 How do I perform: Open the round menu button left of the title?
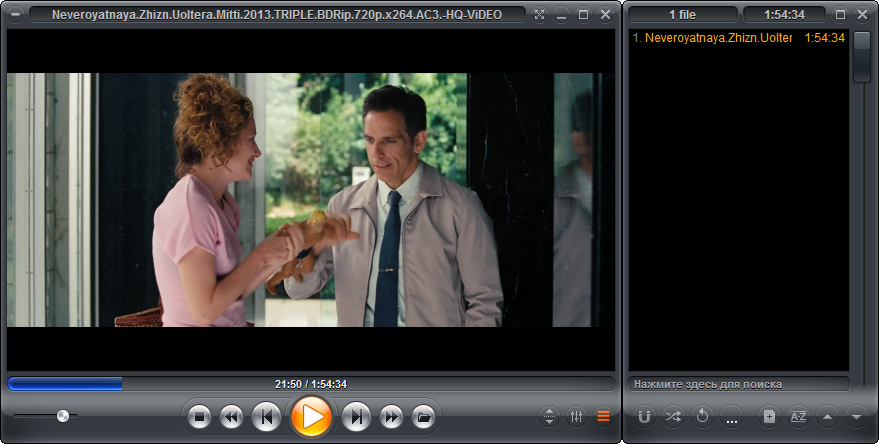pyautogui.click(x=15, y=15)
